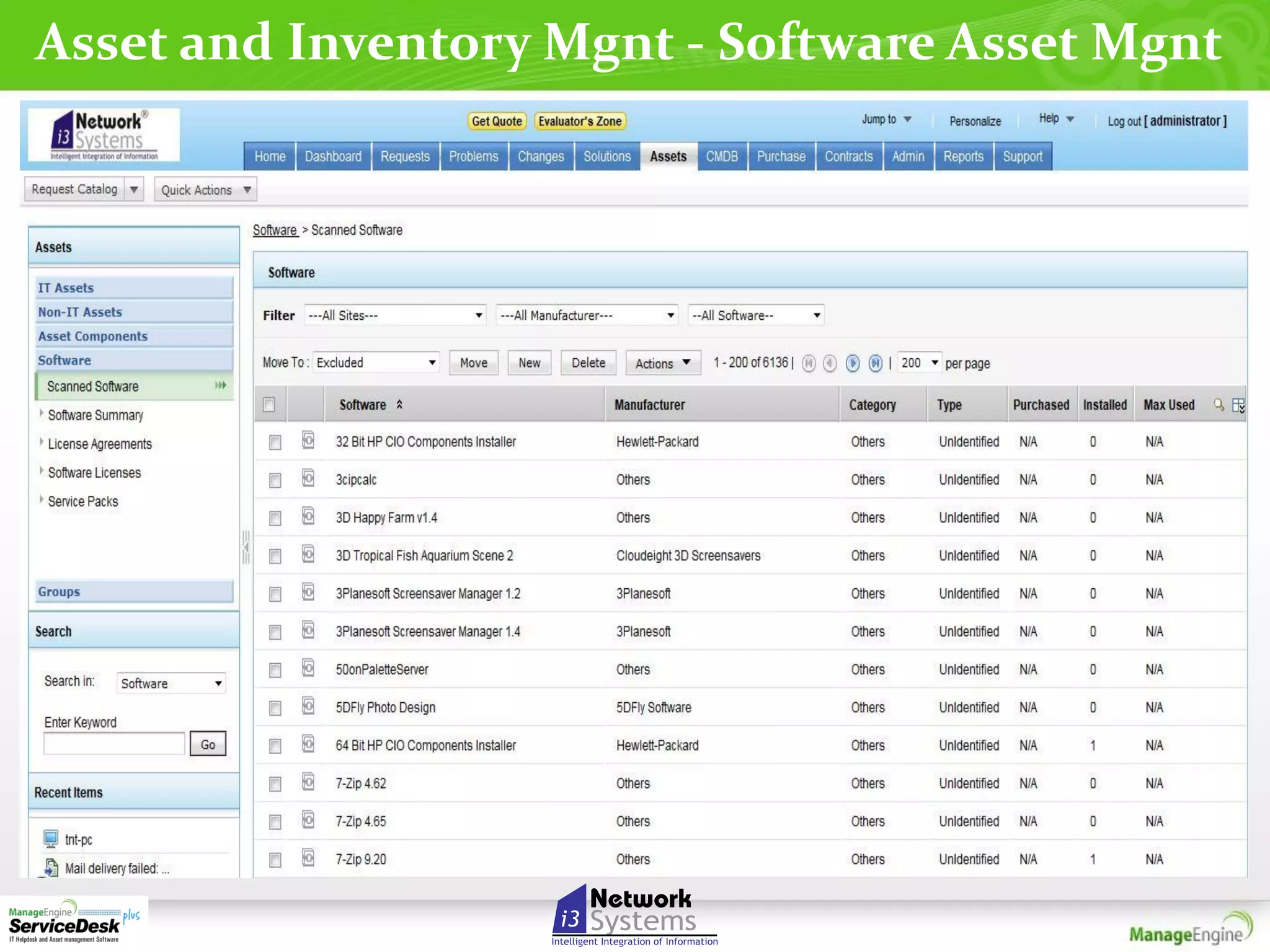Click the i3 Network Systems logo
The image size is (1270, 952).
104,135
